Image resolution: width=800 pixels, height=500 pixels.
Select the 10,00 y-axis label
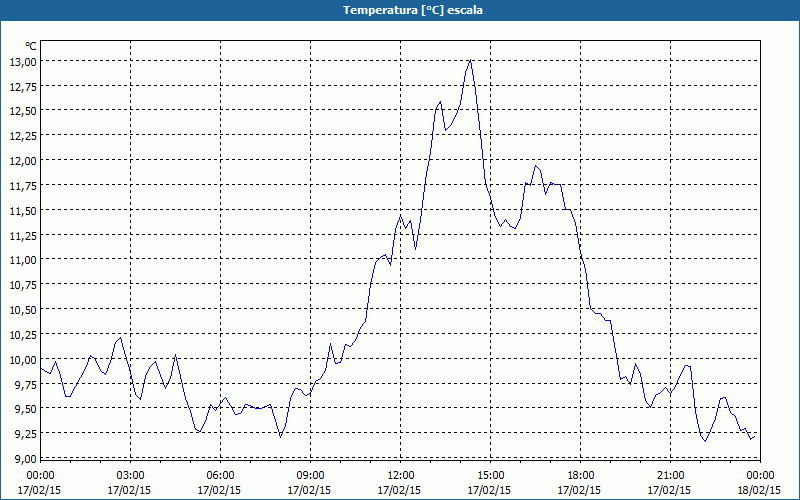pyautogui.click(x=22, y=360)
